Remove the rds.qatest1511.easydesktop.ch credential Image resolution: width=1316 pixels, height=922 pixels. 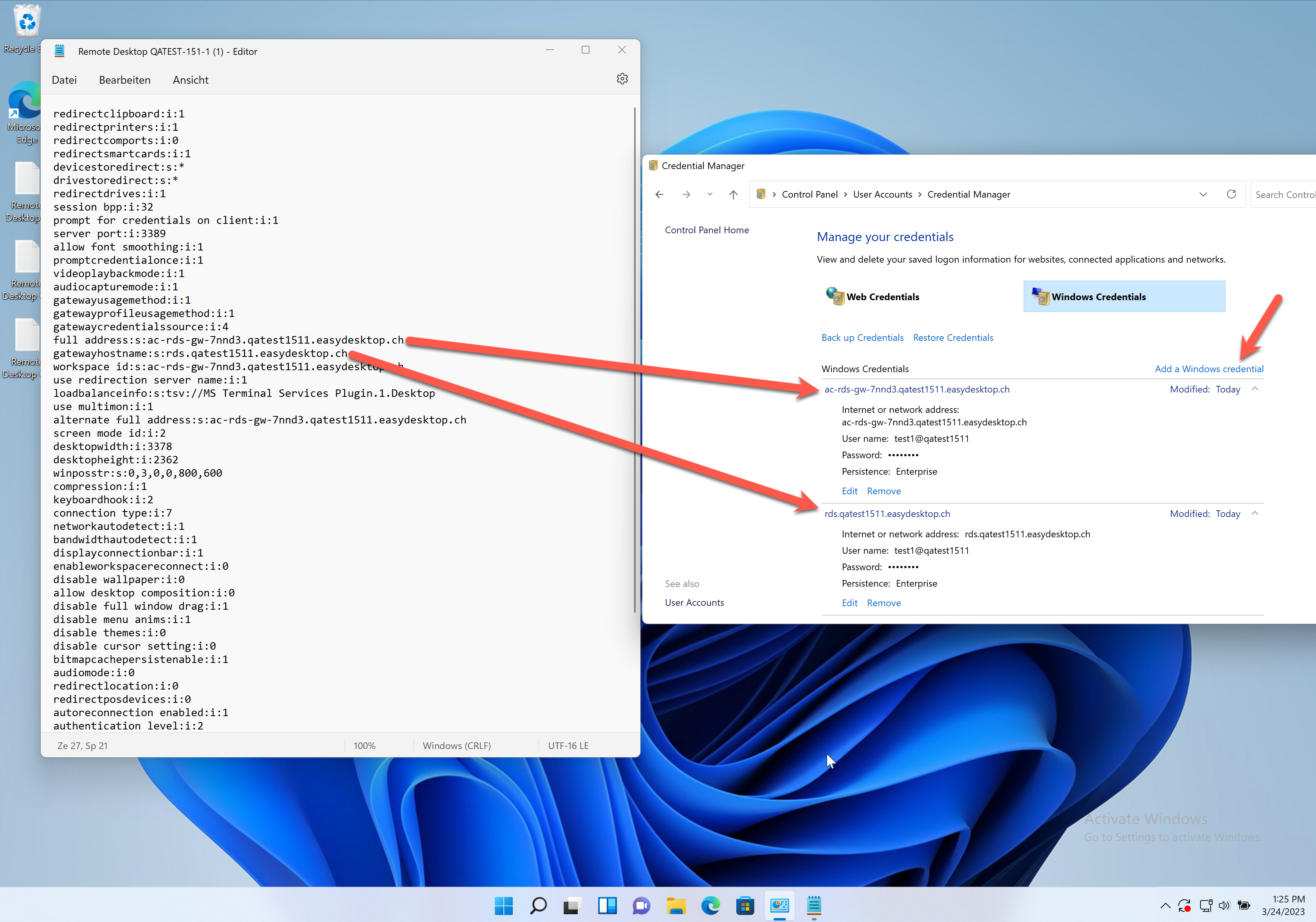pos(884,603)
